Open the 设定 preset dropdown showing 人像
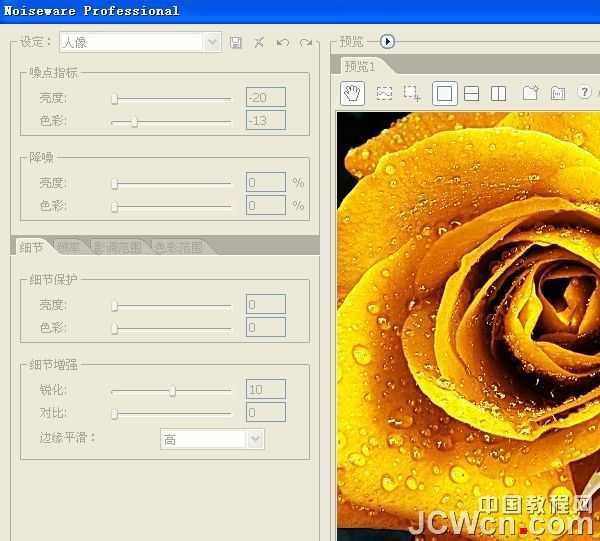Viewport: 600px width, 541px height. (x=140, y=42)
